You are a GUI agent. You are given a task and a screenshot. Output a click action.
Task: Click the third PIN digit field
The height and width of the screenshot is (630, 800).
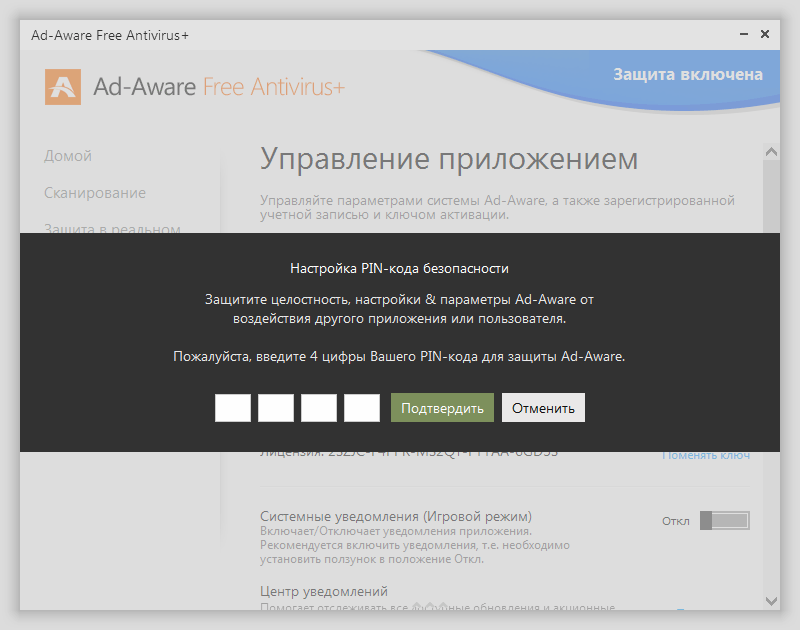pos(318,407)
